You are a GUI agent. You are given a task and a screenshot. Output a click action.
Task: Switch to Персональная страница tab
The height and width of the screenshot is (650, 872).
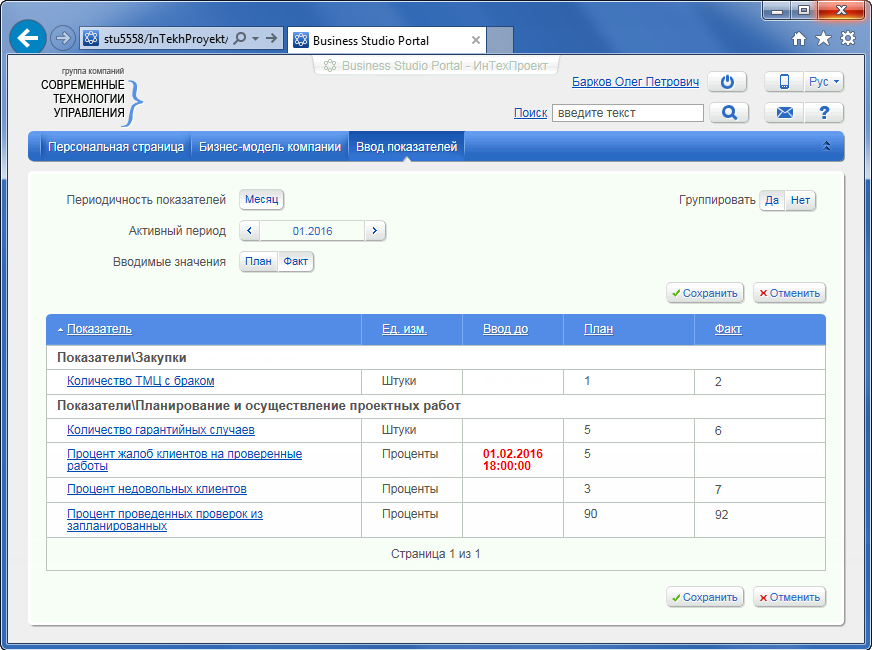tap(116, 147)
